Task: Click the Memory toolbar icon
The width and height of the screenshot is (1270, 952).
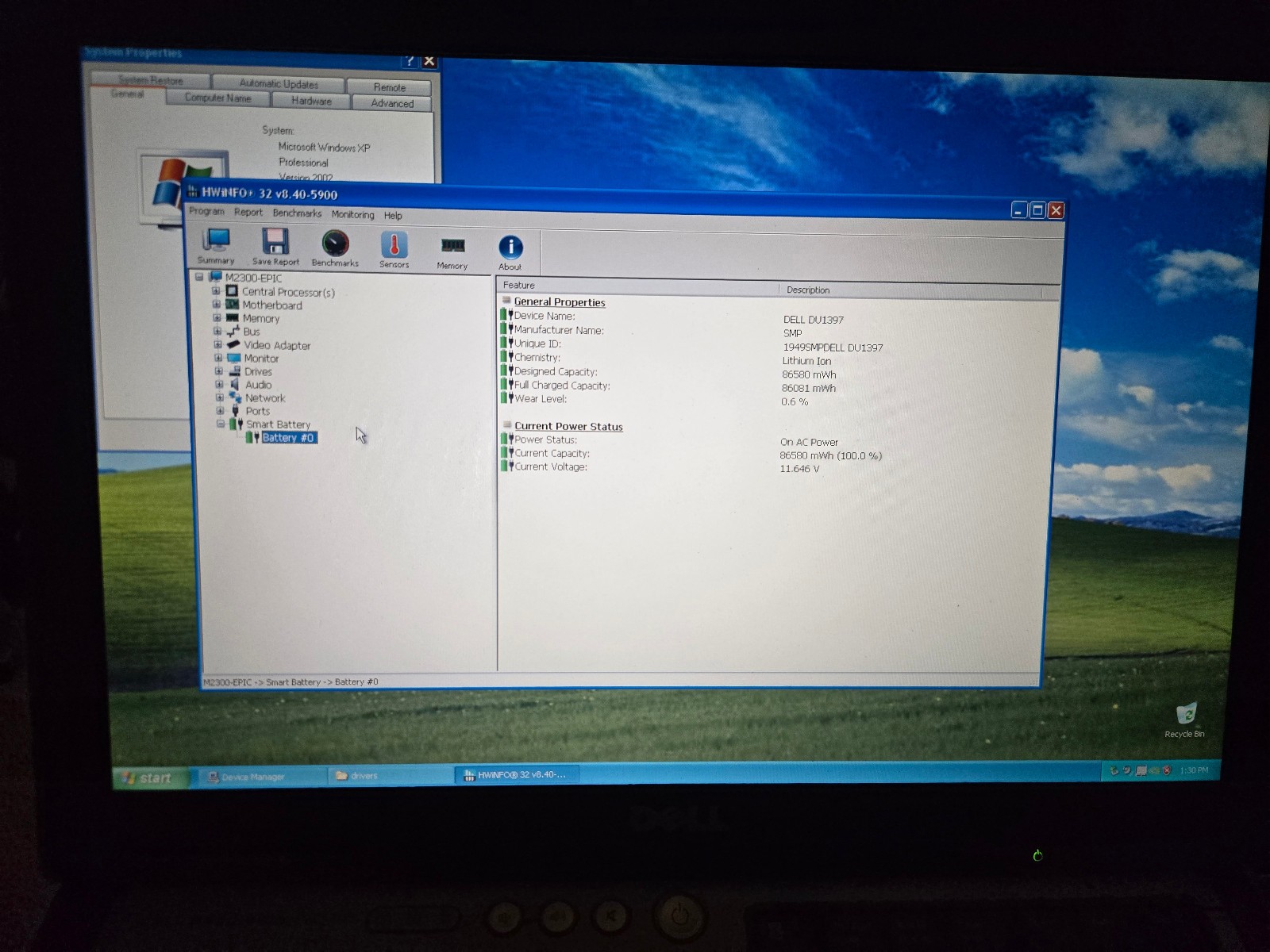Action: coord(452,246)
